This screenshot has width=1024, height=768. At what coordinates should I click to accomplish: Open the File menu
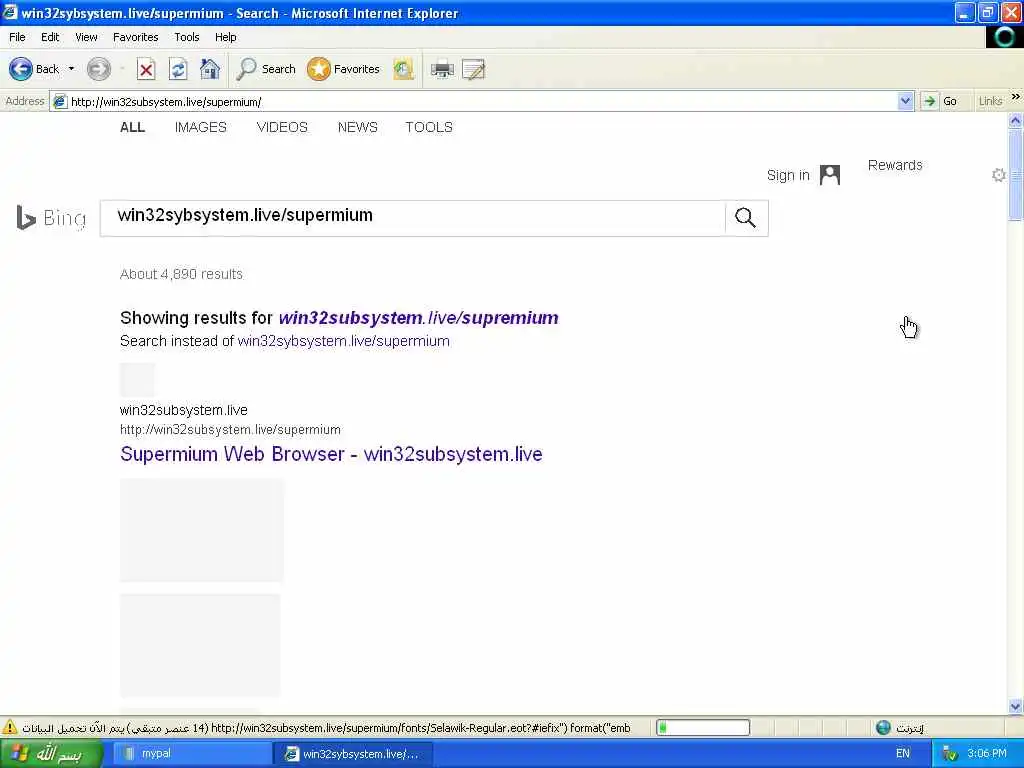click(x=17, y=37)
